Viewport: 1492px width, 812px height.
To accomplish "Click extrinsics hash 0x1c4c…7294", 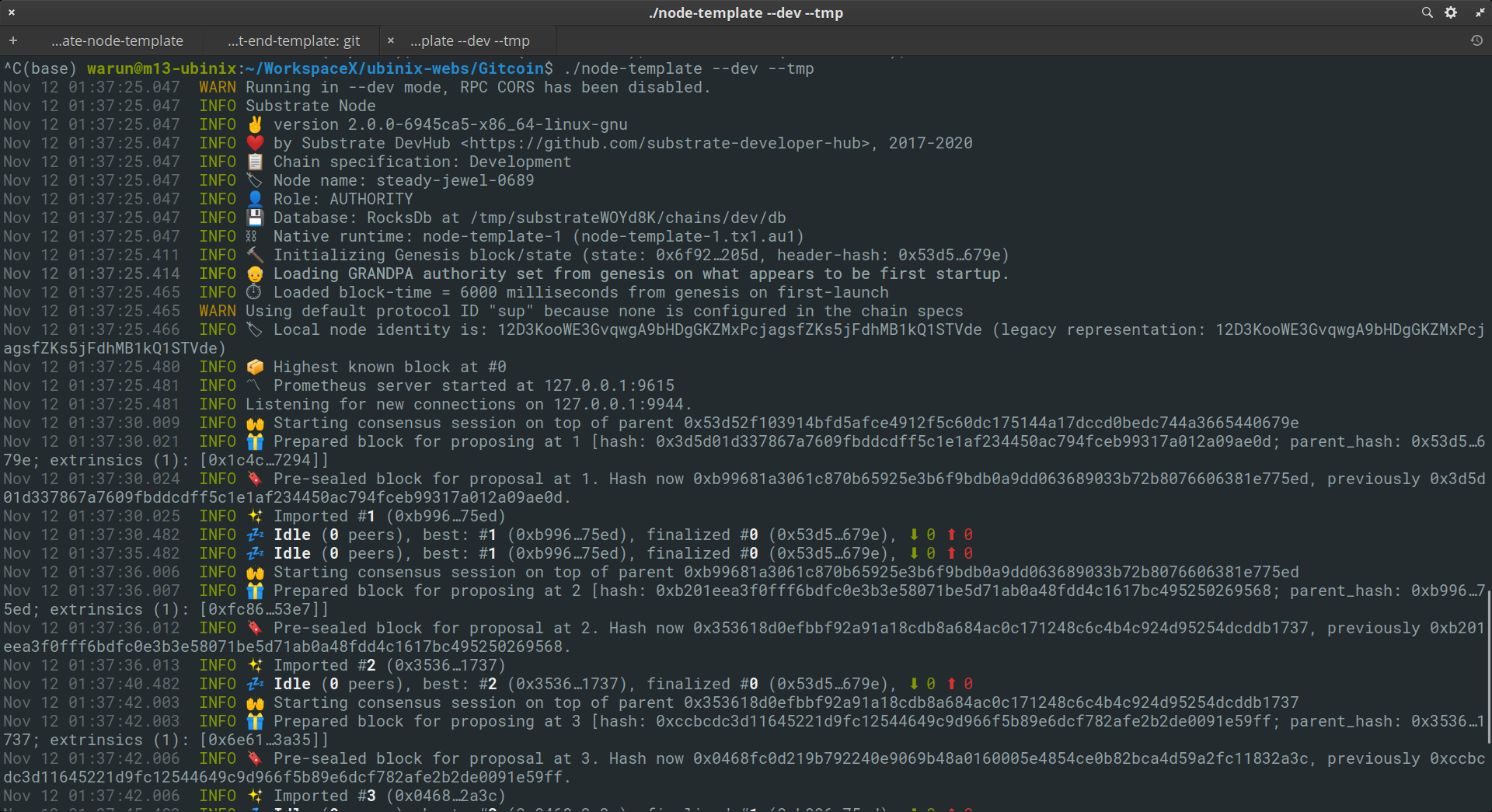I will 264,460.
